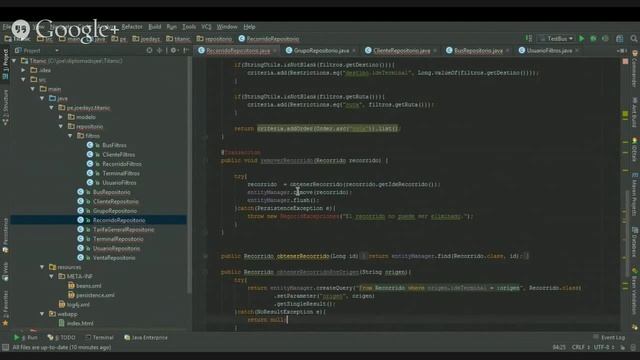Collapse the webapp folder arrow

tap(42, 314)
